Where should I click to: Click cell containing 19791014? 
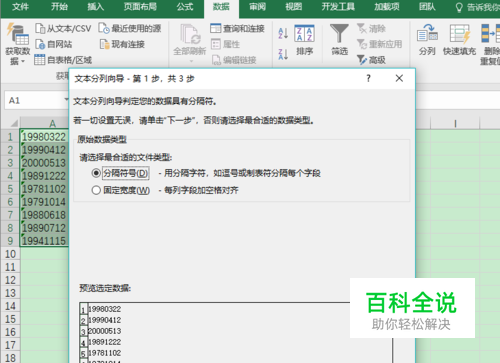(44, 202)
